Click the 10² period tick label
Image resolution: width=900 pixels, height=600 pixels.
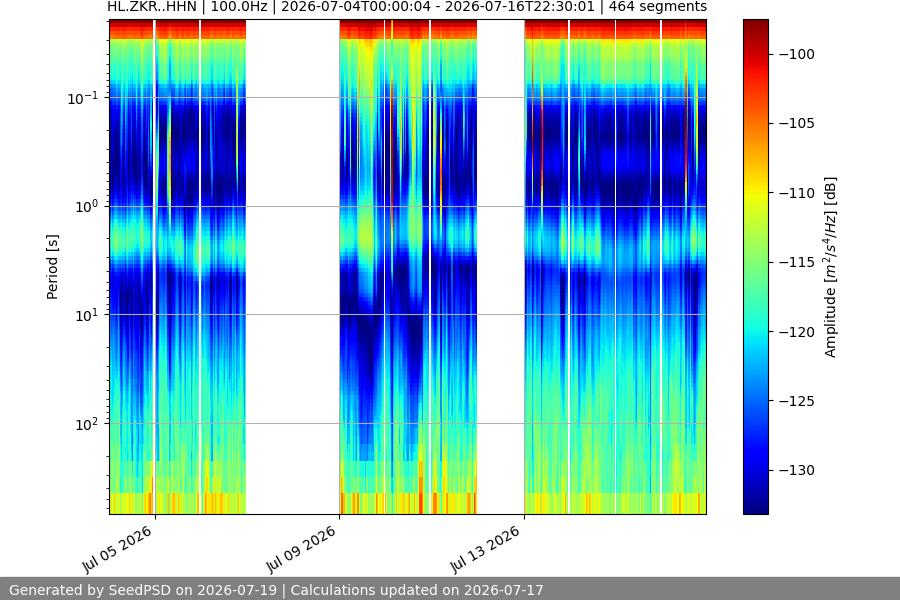tap(87, 424)
